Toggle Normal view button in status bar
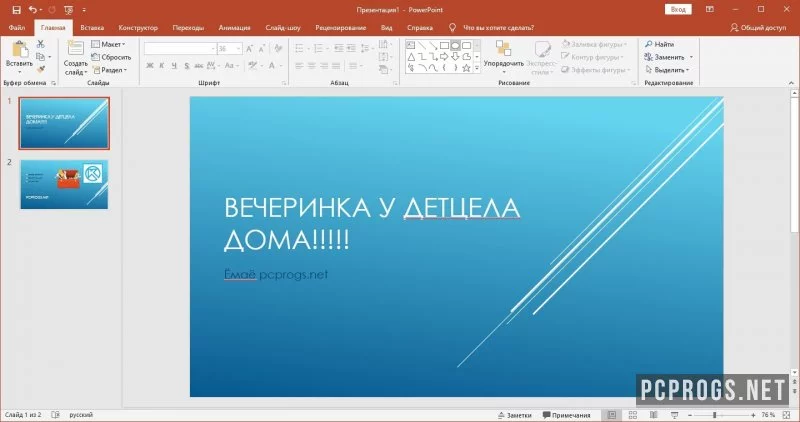This screenshot has height=422, width=800. (612, 415)
